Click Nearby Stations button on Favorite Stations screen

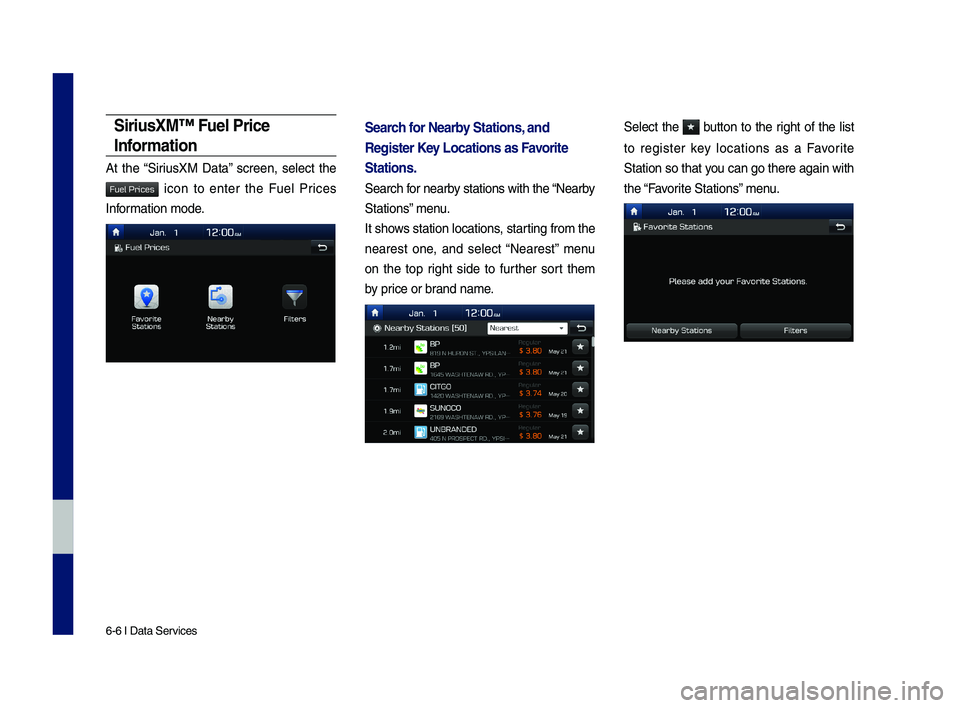click(682, 330)
